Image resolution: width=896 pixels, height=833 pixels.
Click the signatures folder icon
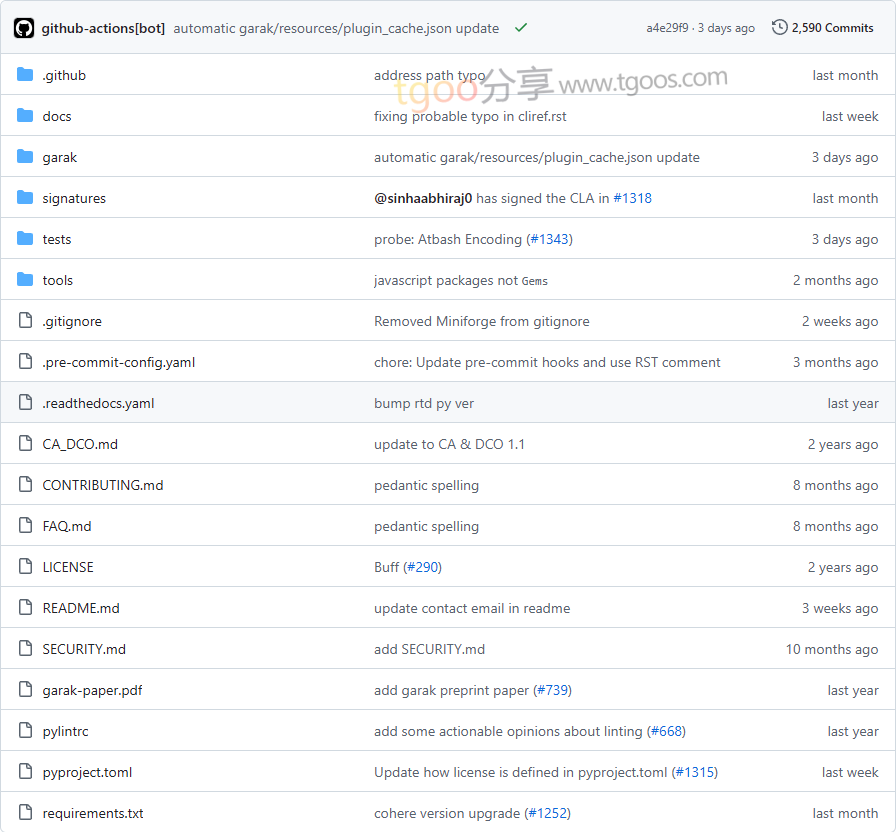point(25,198)
